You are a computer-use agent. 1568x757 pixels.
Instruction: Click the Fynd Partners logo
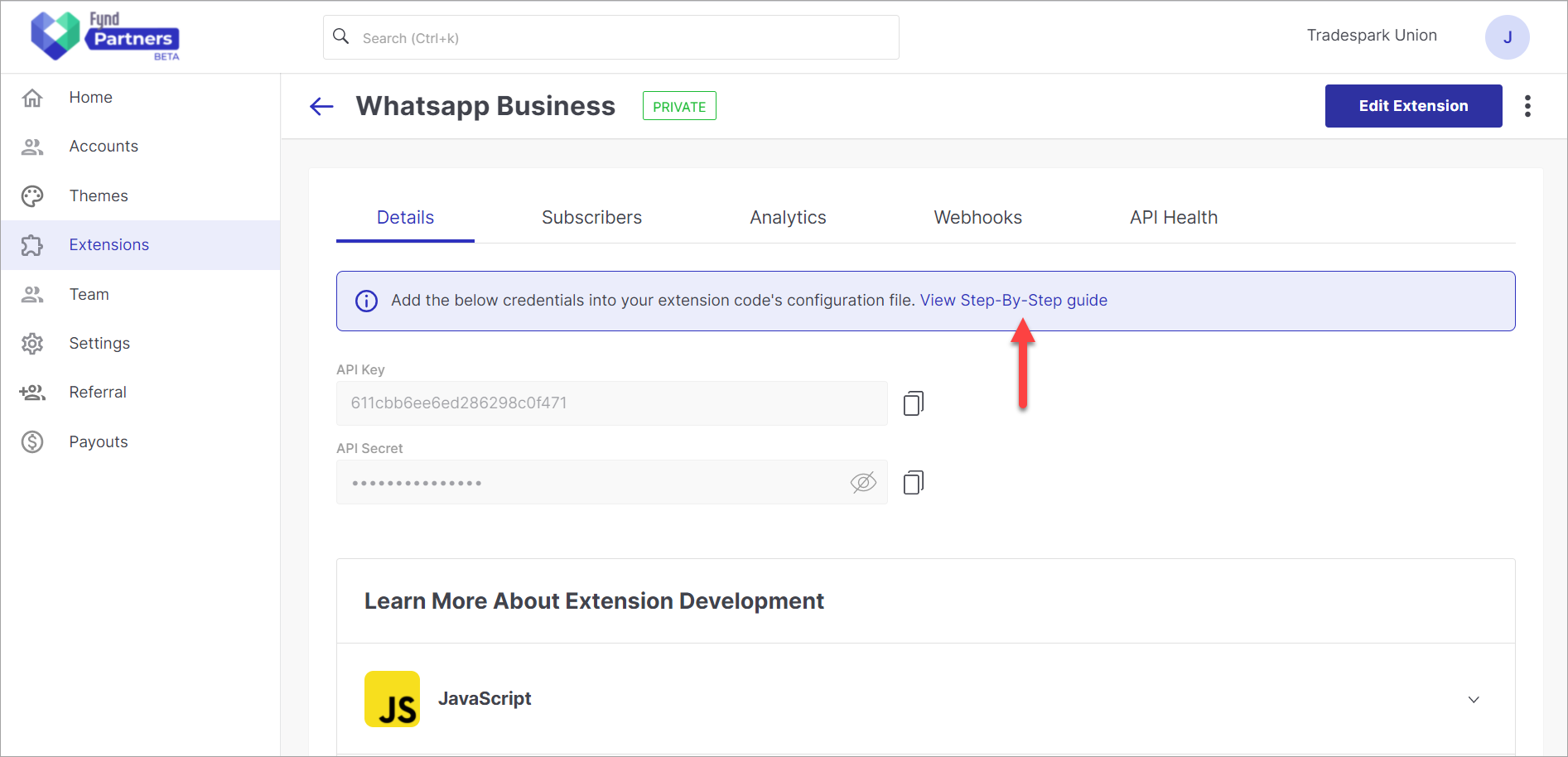(x=105, y=36)
